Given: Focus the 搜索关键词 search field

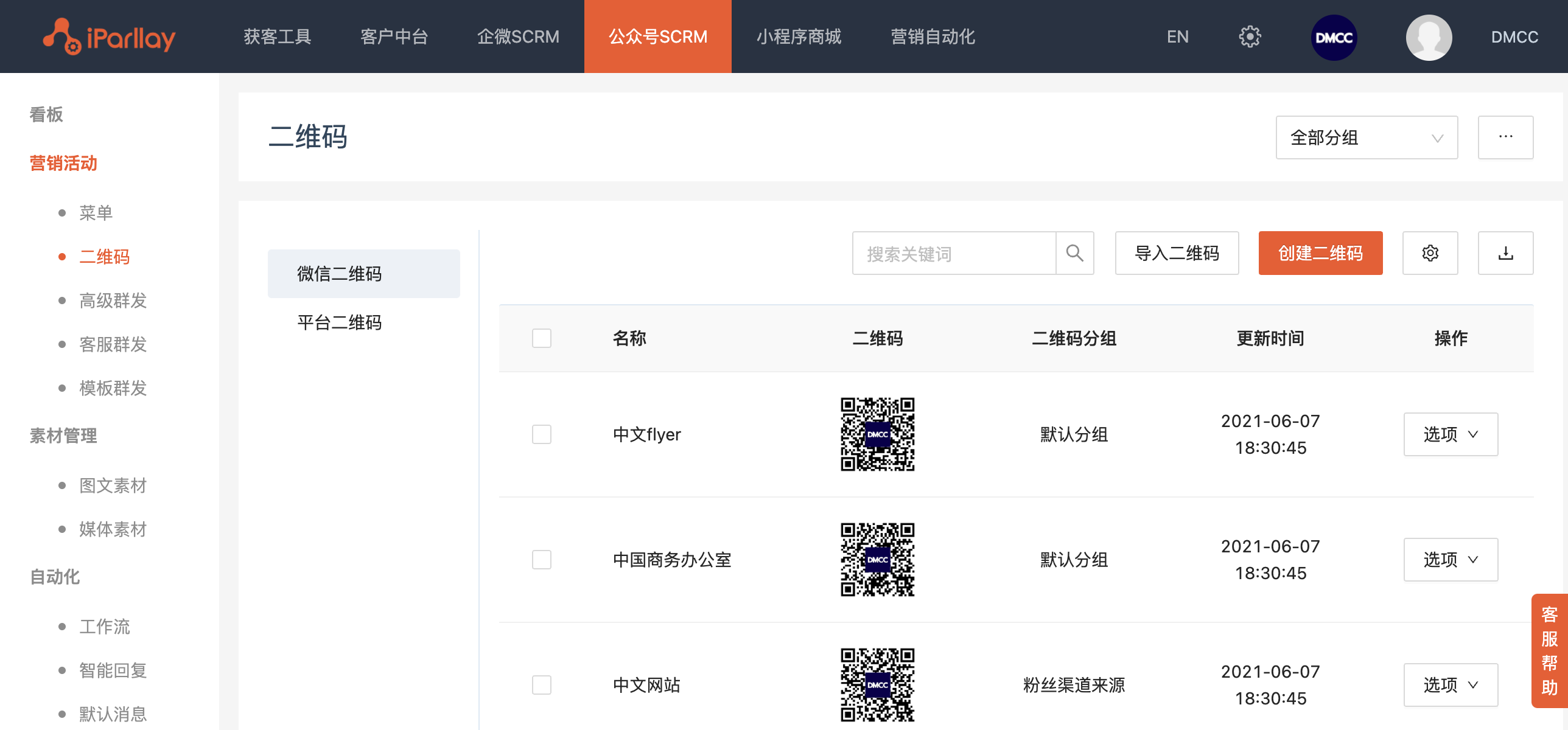Looking at the screenshot, I should (953, 253).
